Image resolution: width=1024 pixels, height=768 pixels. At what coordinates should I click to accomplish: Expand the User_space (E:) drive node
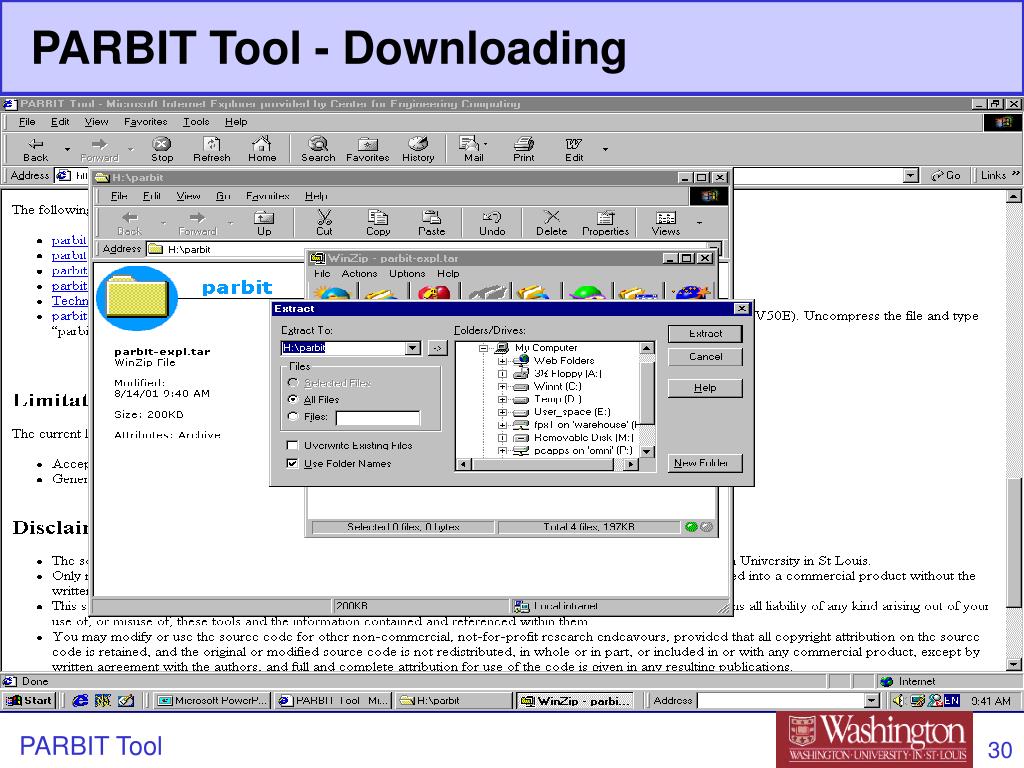click(502, 412)
